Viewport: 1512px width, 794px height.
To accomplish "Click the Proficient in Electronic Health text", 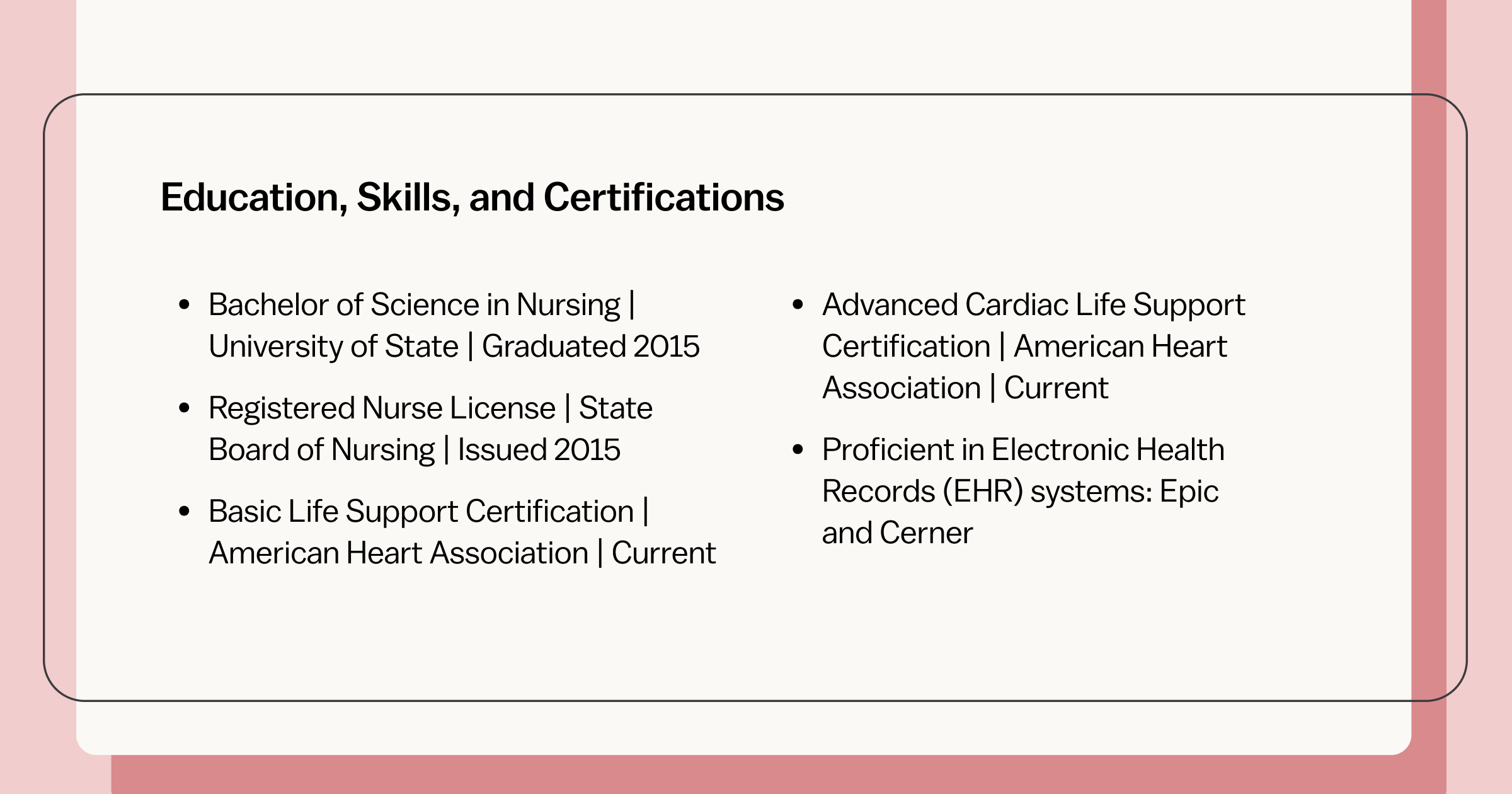I will tap(1022, 450).
